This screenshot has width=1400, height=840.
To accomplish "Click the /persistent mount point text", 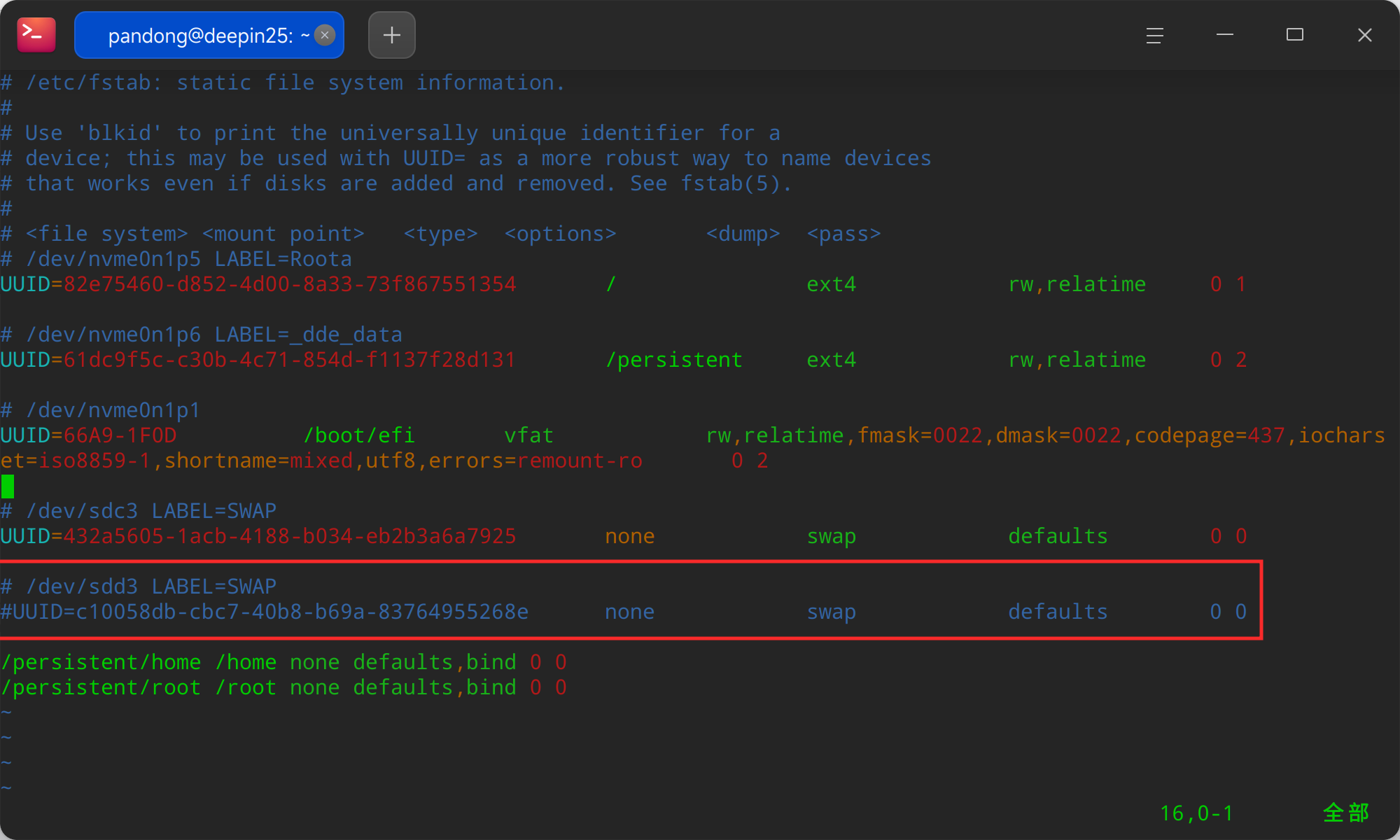I will click(673, 360).
